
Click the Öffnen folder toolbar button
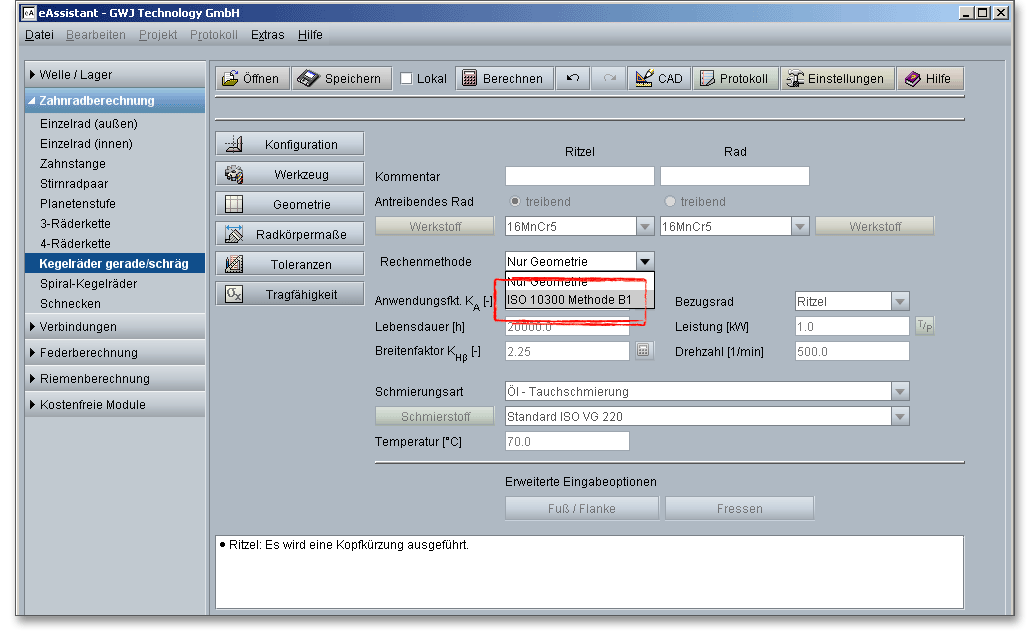251,79
